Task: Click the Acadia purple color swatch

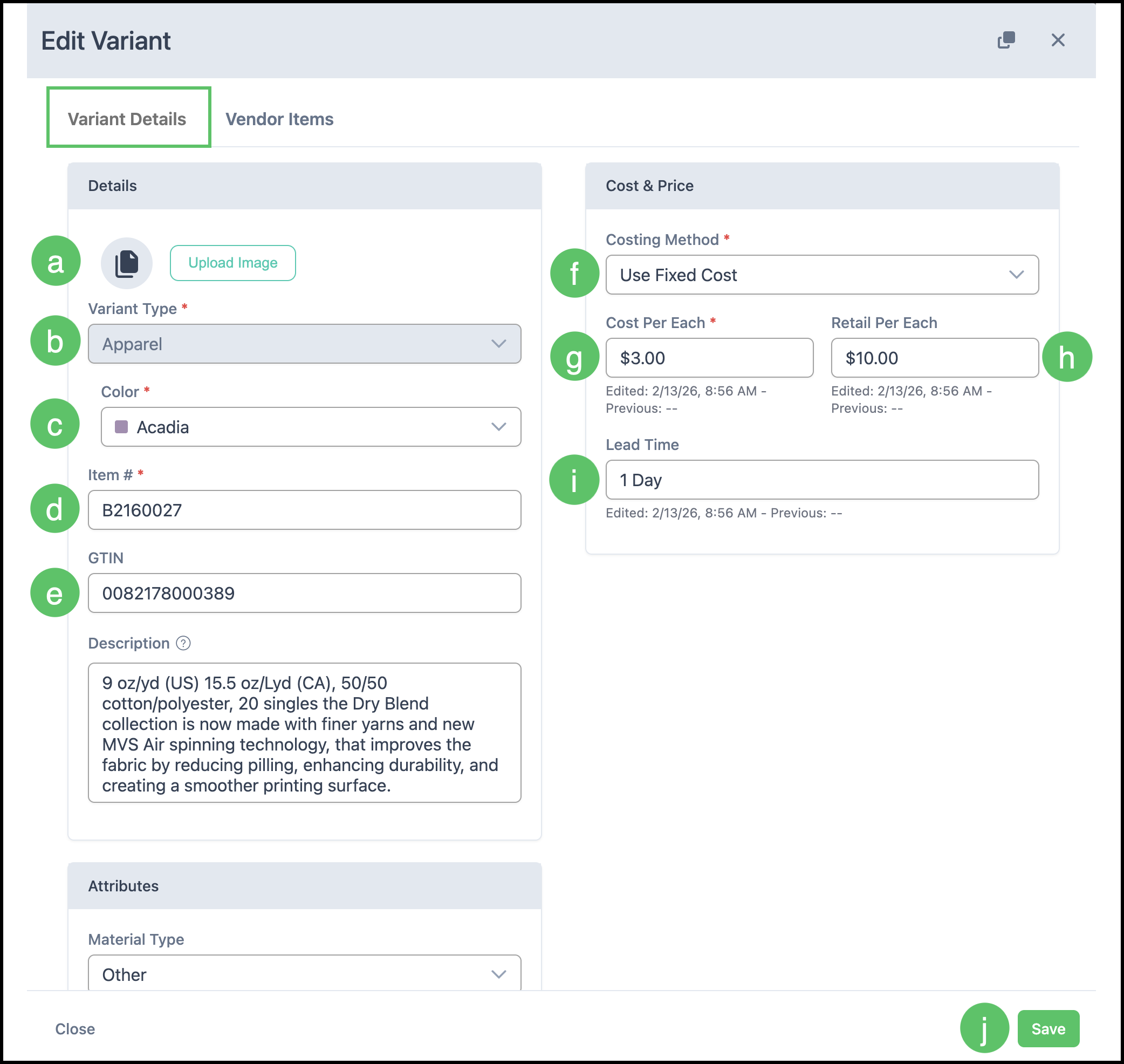Action: click(x=121, y=426)
